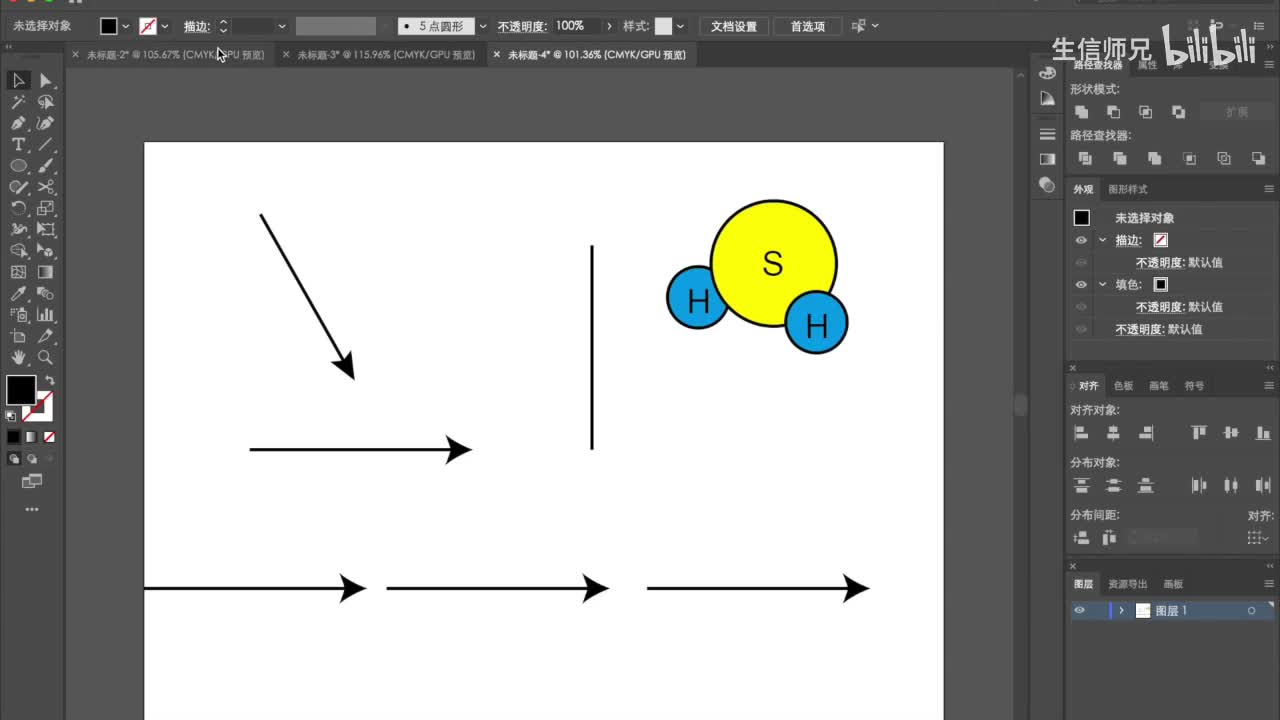Select the Hand tool
Image resolution: width=1280 pixels, height=720 pixels.
click(18, 357)
